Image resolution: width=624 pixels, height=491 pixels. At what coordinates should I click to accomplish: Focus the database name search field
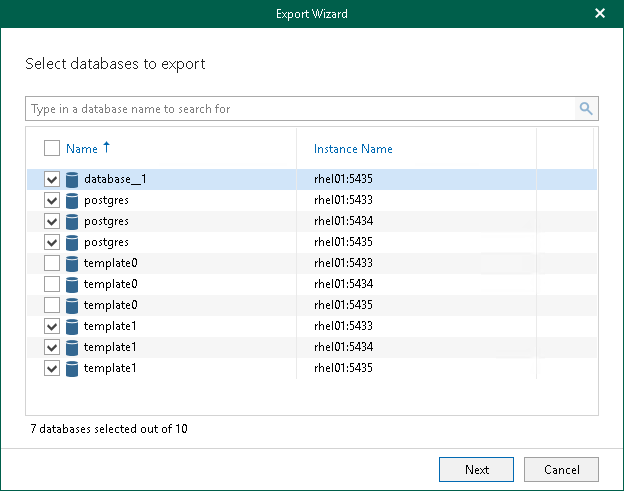pyautogui.click(x=300, y=108)
